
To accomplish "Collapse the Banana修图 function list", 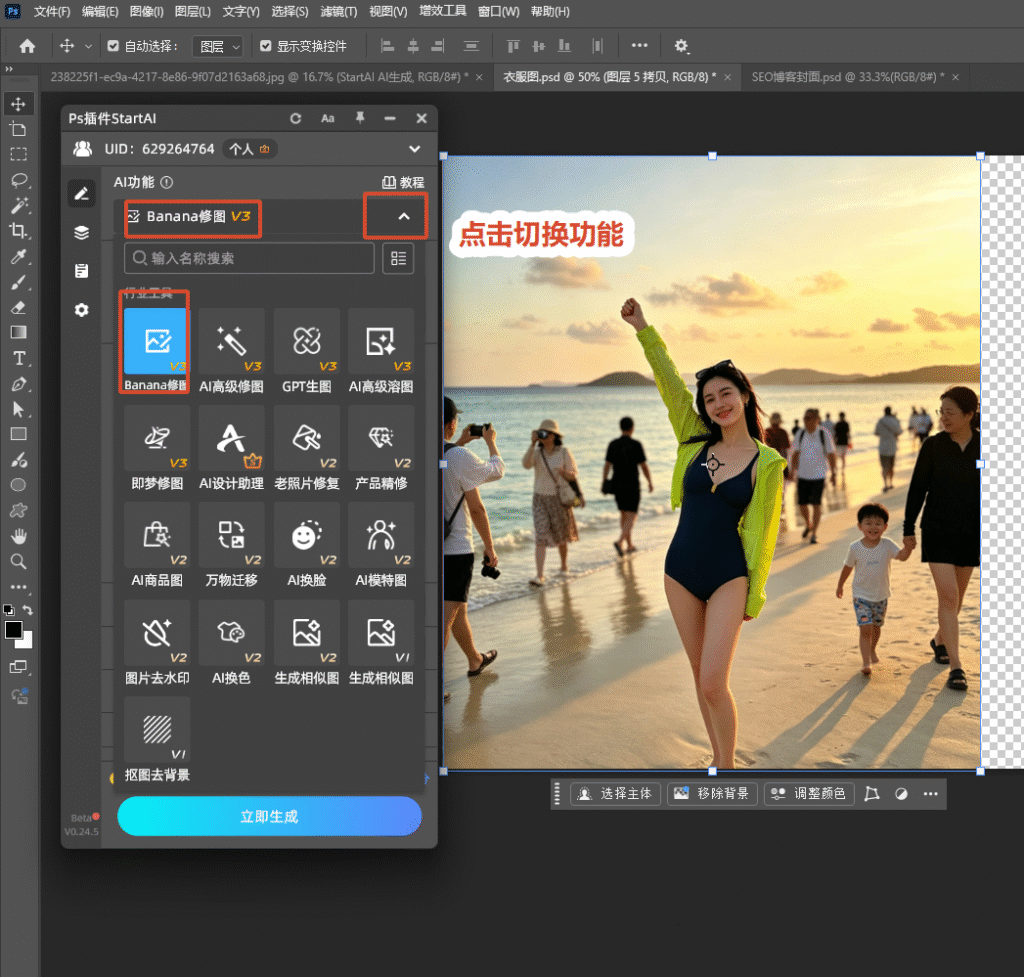I will pos(404,216).
